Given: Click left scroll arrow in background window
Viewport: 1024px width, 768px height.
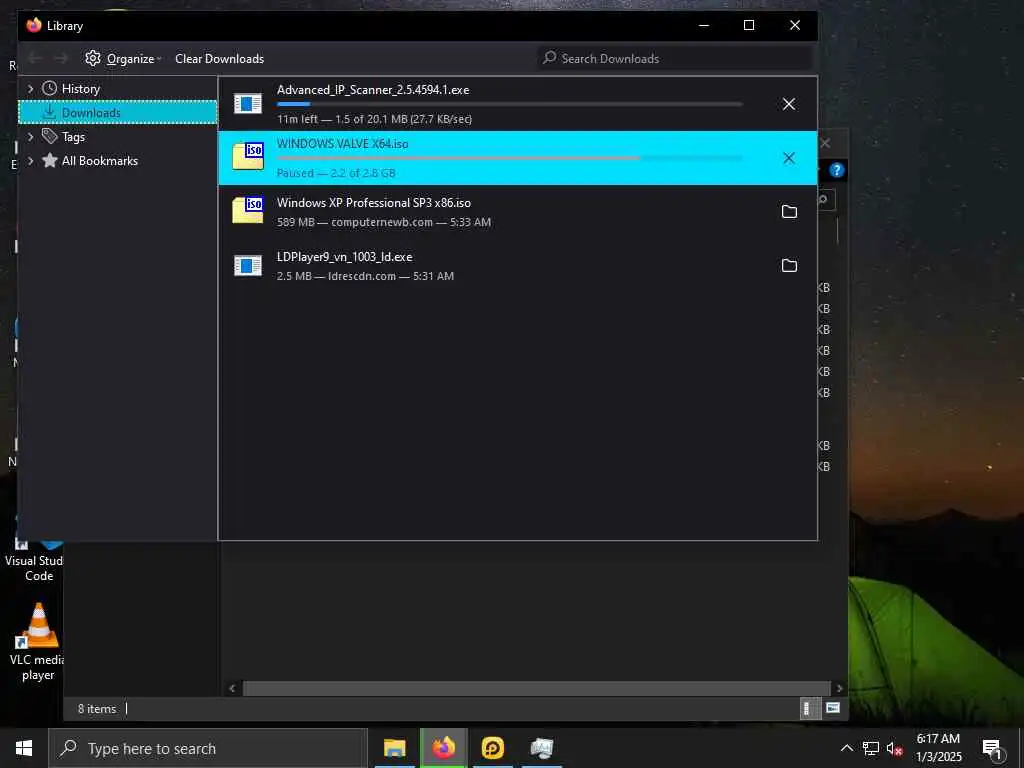Looking at the screenshot, I should tap(232, 688).
